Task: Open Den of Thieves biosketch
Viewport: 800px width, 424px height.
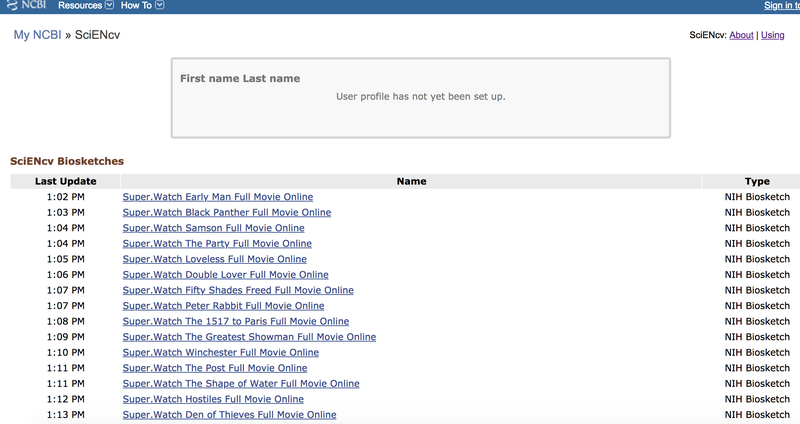Action: coord(230,415)
